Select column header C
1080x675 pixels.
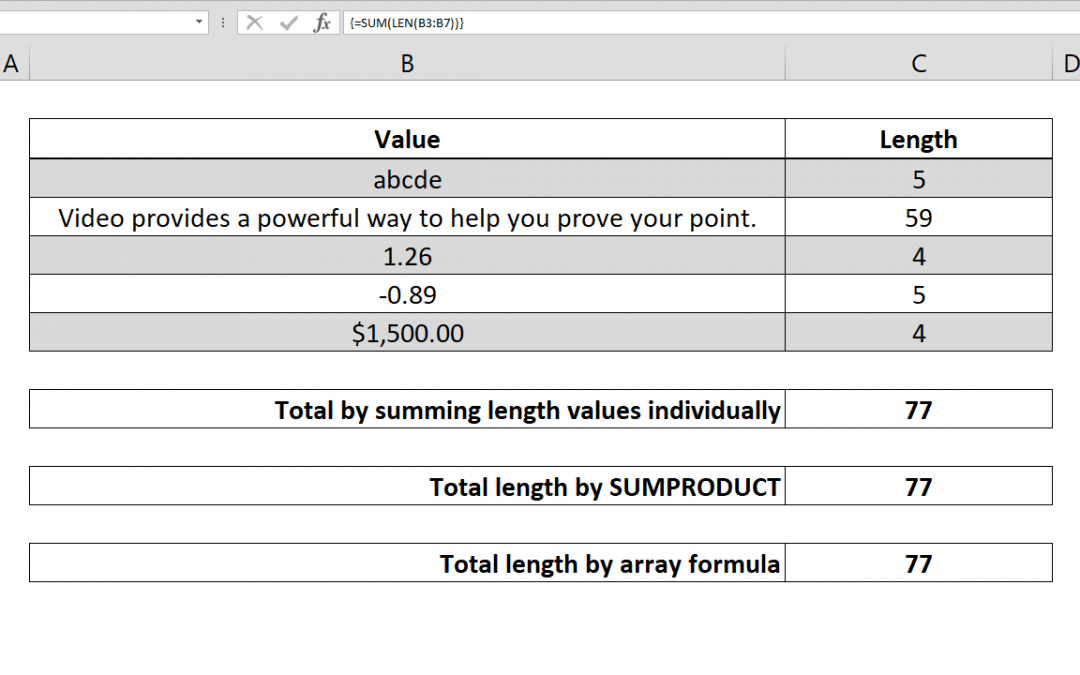(917, 63)
